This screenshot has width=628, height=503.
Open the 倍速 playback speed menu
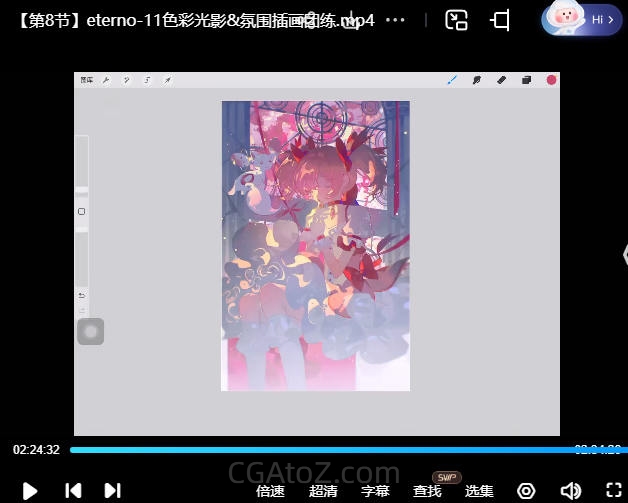270,490
